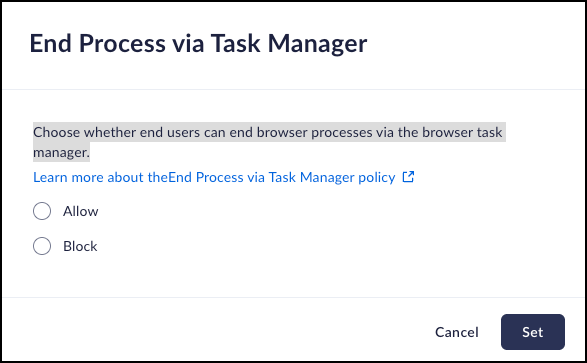The height and width of the screenshot is (363, 587).
Task: Click "Task Manager policy" portion of blue link
Action: point(332,177)
